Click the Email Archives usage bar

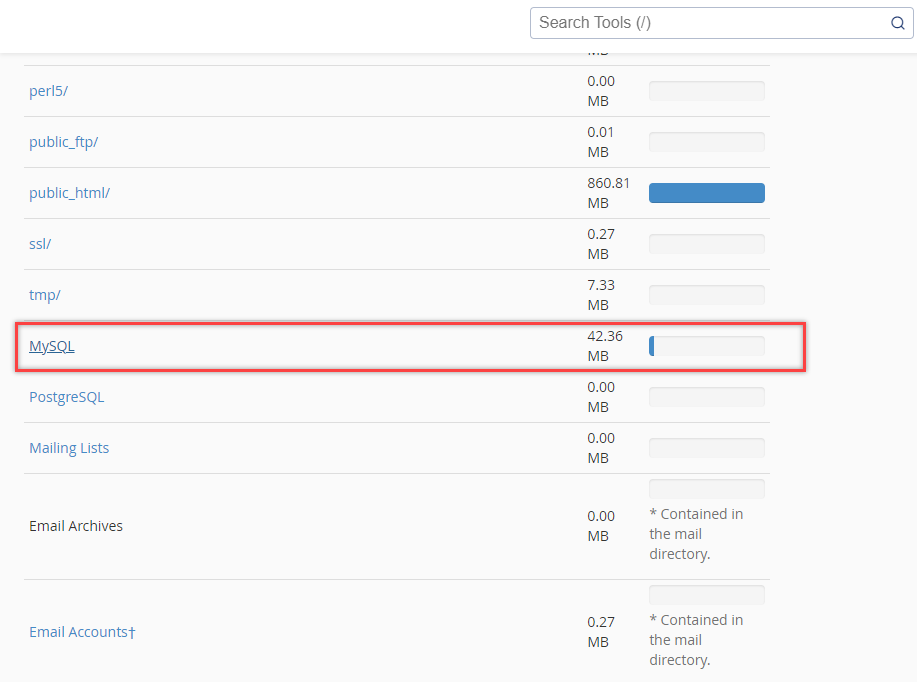706,488
